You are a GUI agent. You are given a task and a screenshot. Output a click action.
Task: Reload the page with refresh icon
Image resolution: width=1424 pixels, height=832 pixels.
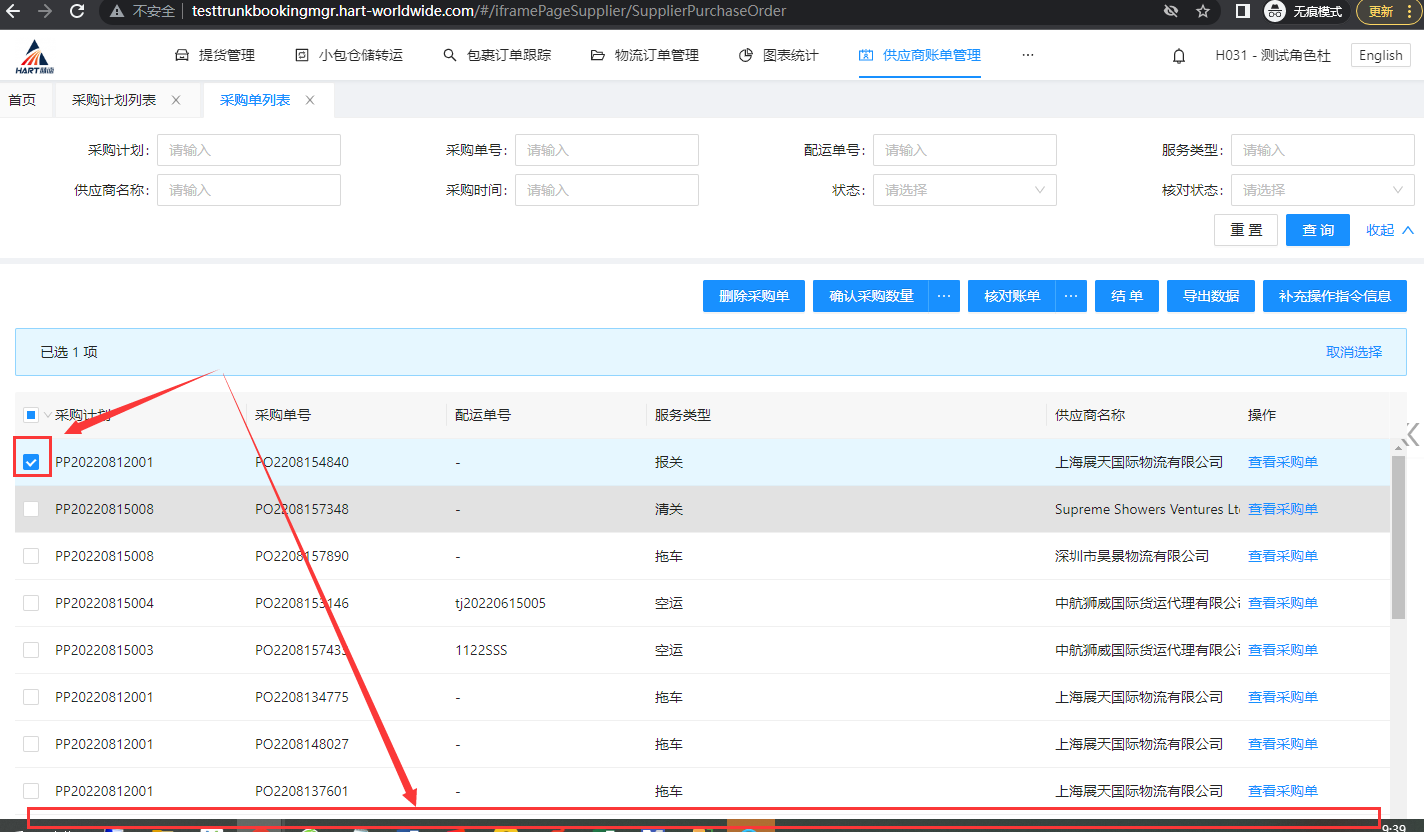point(77,11)
